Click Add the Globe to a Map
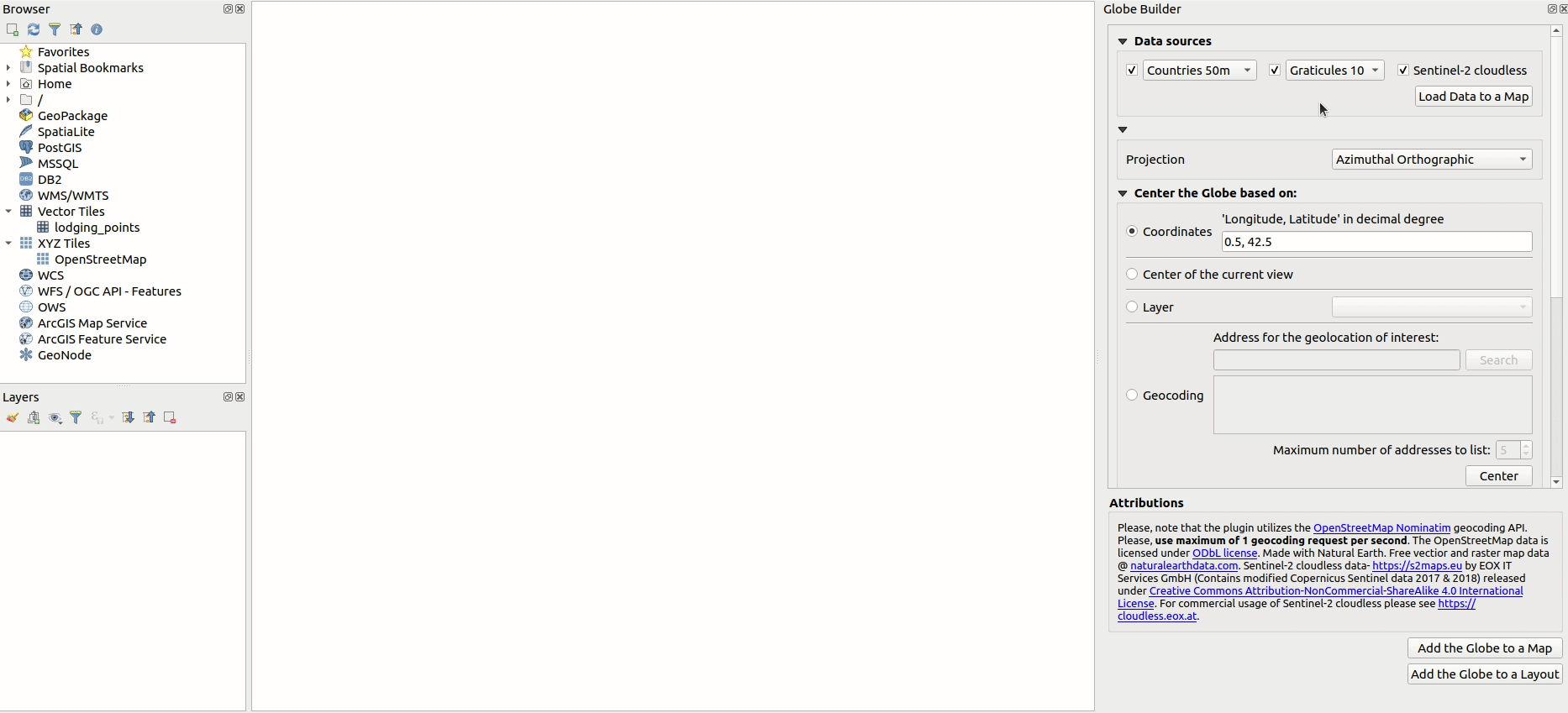The image size is (1568, 713). (x=1485, y=648)
